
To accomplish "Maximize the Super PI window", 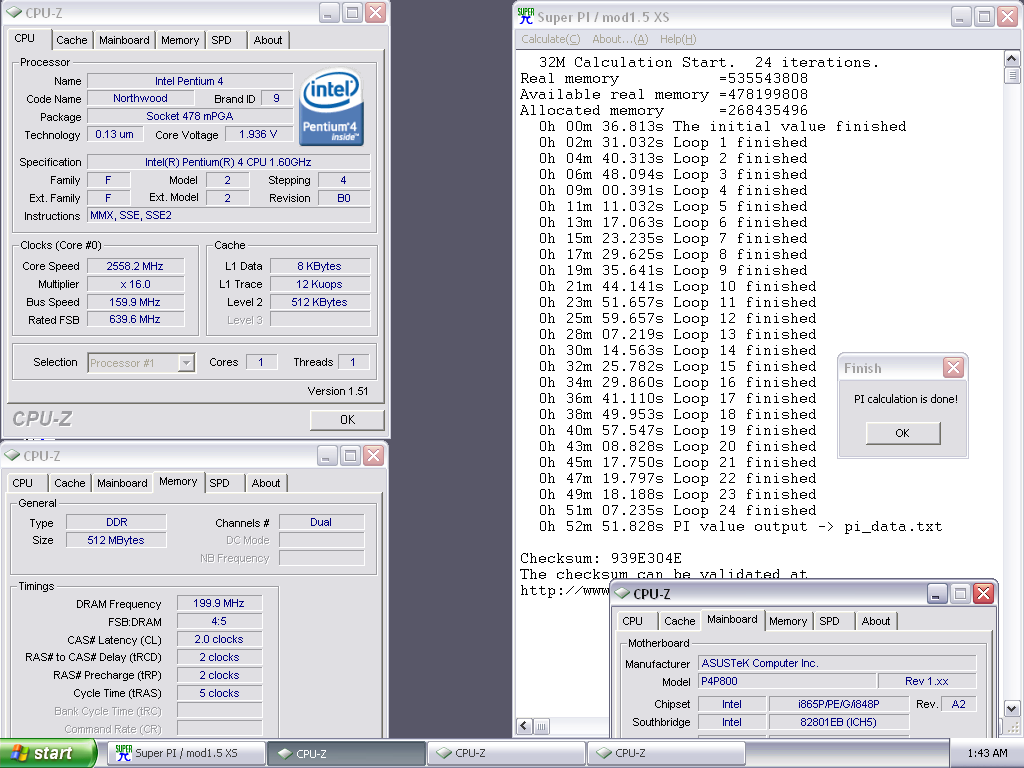I will pos(984,16).
